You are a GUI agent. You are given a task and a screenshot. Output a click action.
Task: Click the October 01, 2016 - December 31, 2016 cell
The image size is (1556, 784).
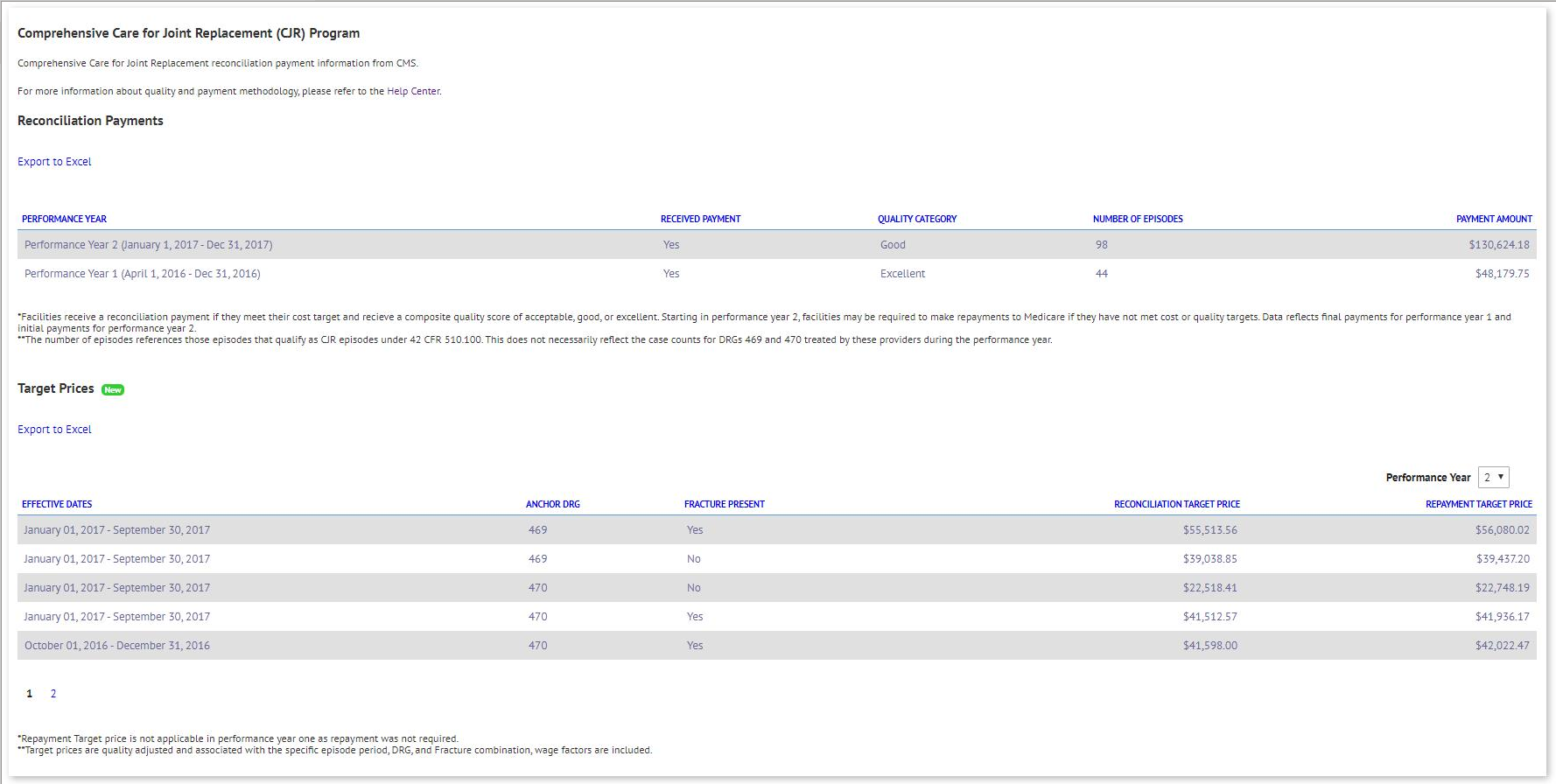point(117,646)
